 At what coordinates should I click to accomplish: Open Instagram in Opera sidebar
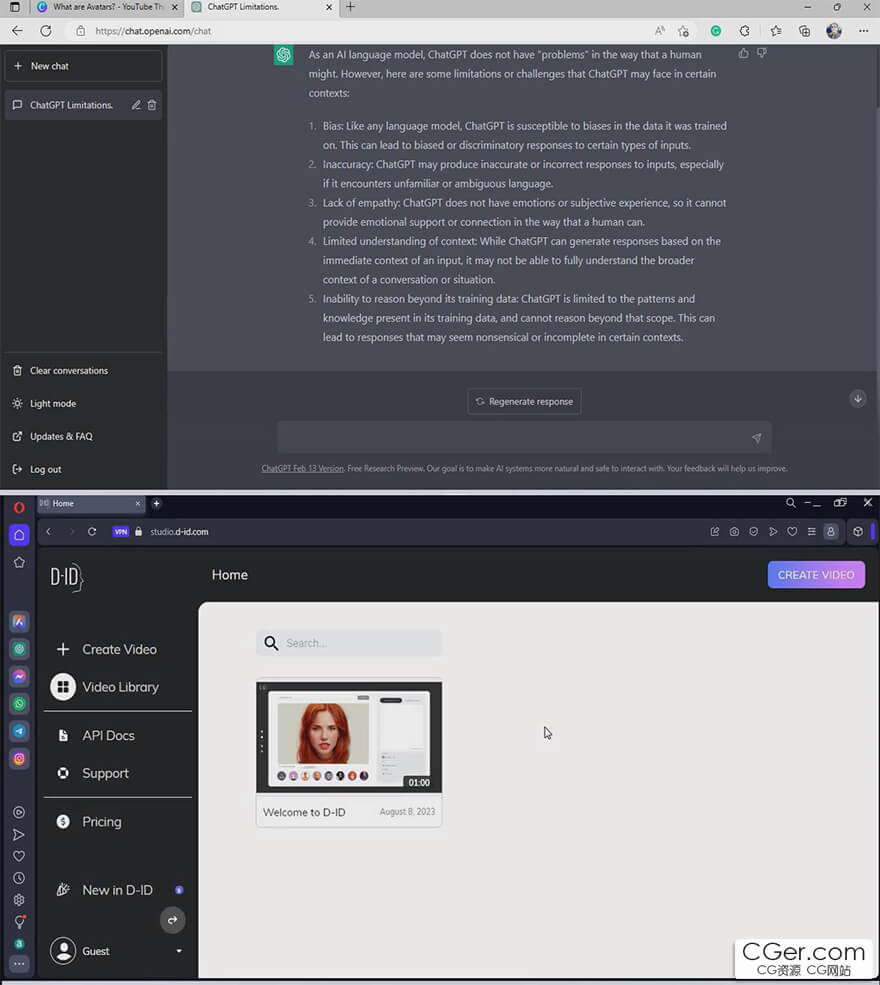[19, 759]
